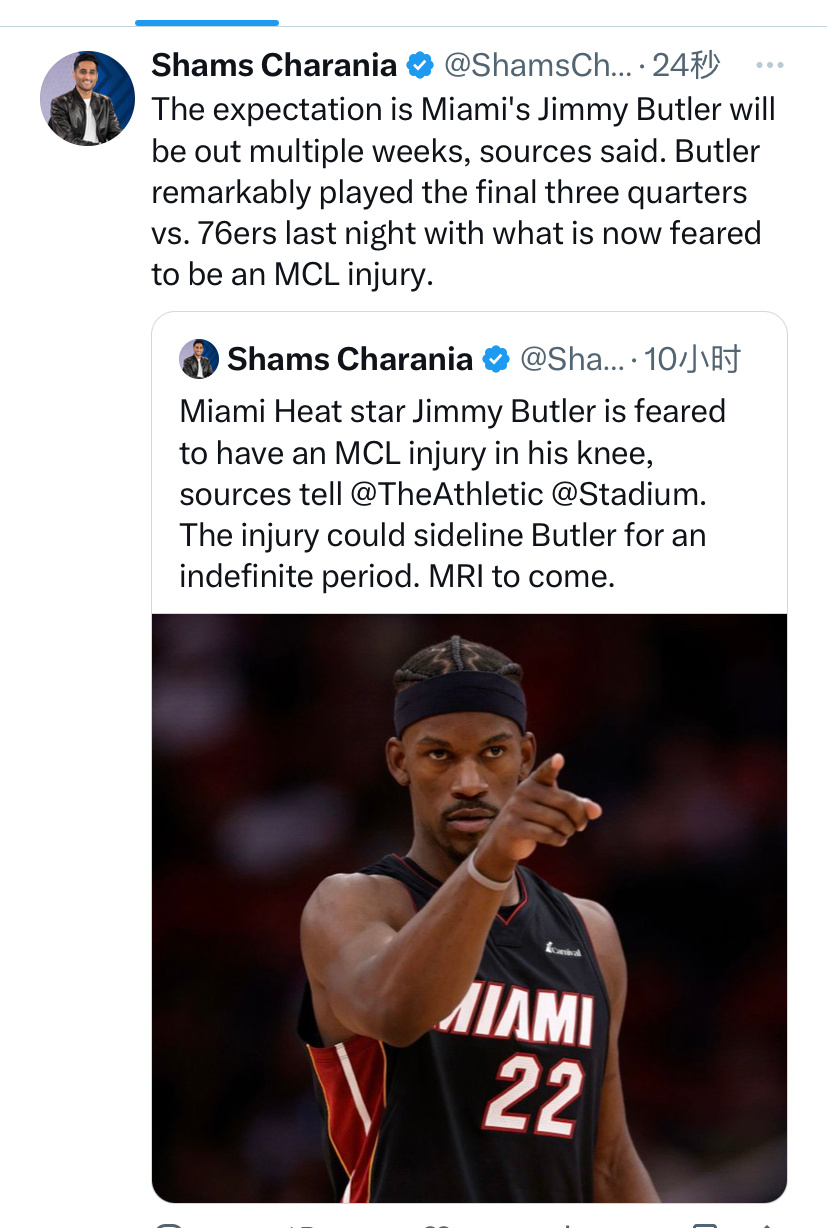Tap the verified badge inside the quoted tweet
Image resolution: width=827 pixels, height=1228 pixels.
[496, 359]
